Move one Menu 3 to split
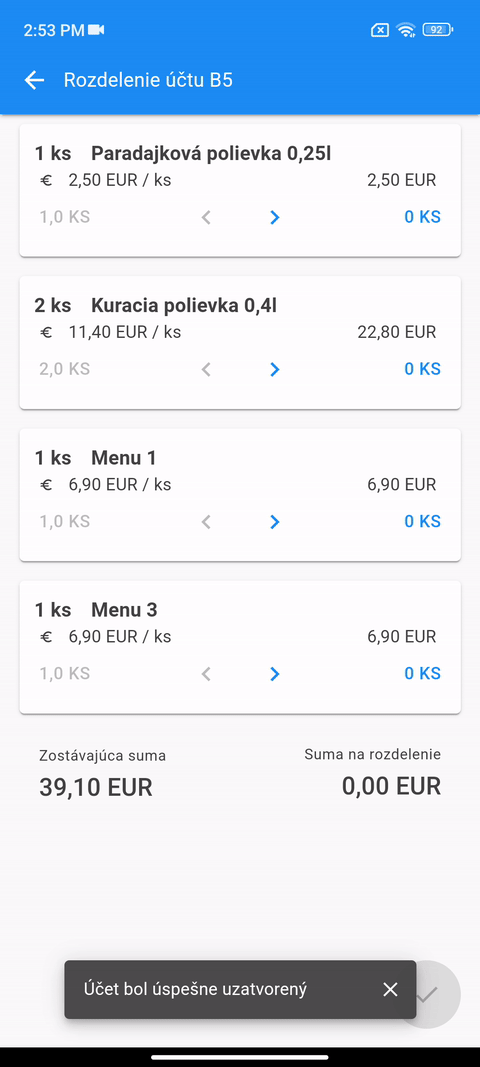This screenshot has width=480, height=1067. [x=274, y=674]
